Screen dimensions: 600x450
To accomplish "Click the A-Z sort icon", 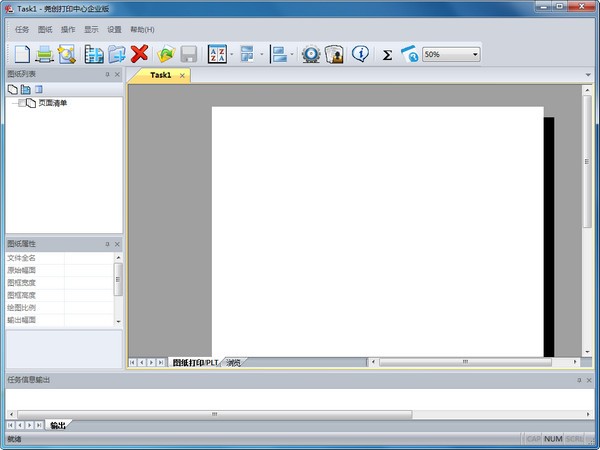I will [x=217, y=54].
